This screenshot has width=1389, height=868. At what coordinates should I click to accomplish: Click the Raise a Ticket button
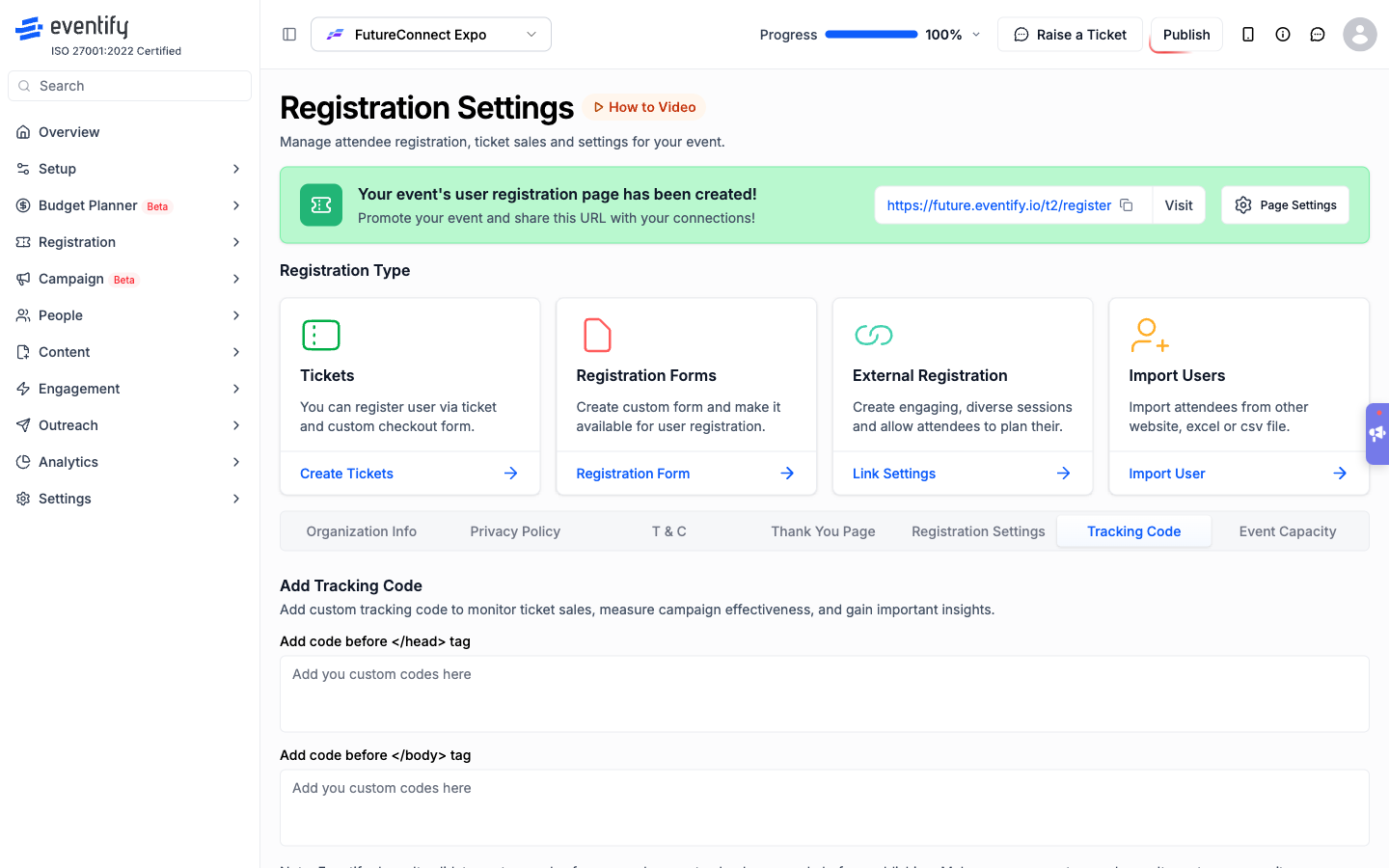[1070, 35]
